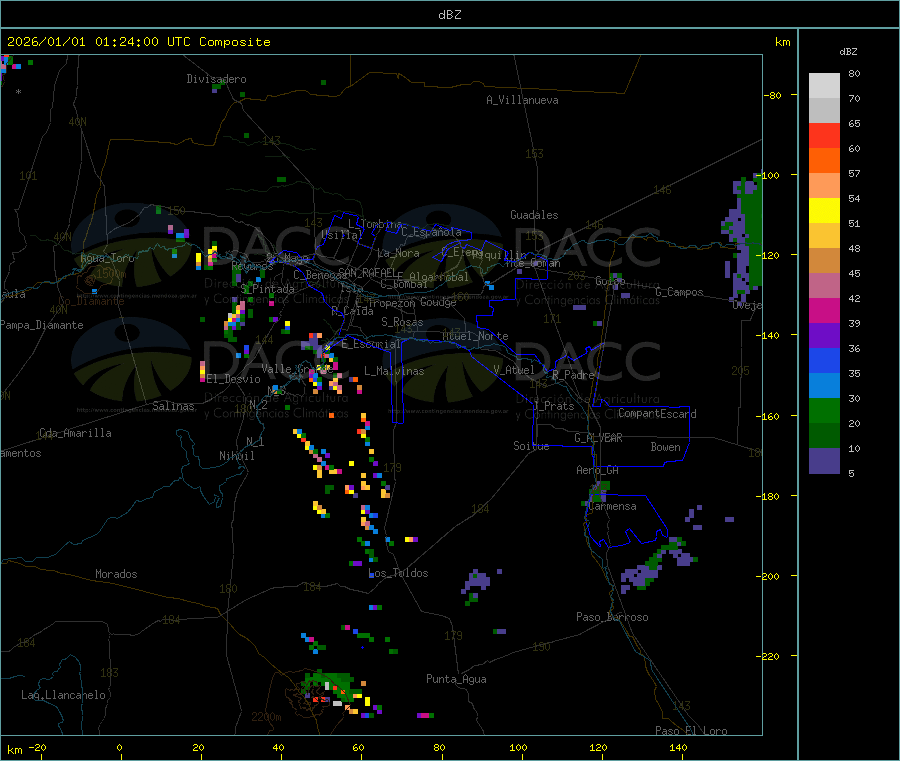Click the timestamp 2026/01/01 01:24:00 UTC

(x=99, y=42)
